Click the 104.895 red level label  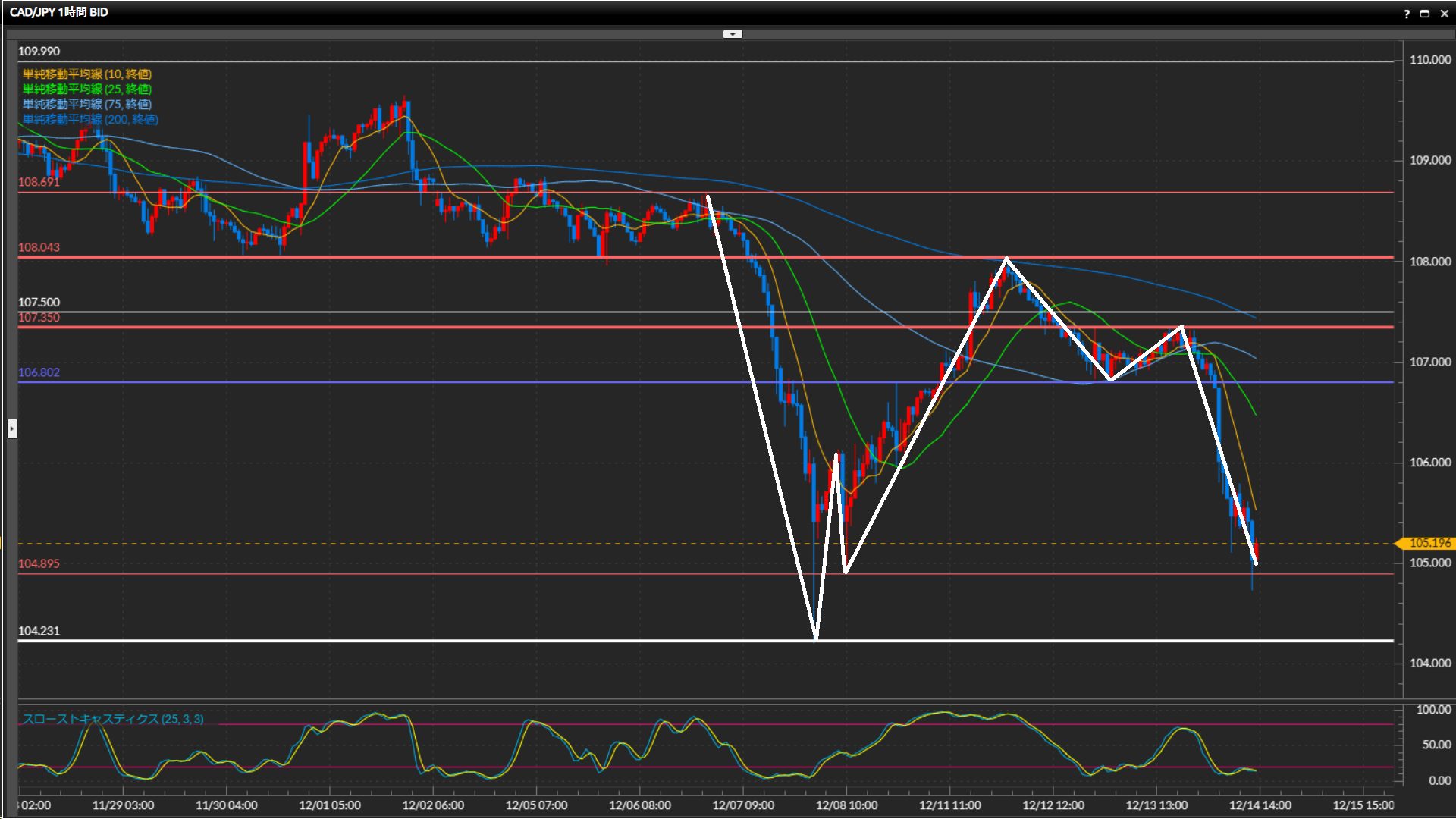click(x=39, y=563)
